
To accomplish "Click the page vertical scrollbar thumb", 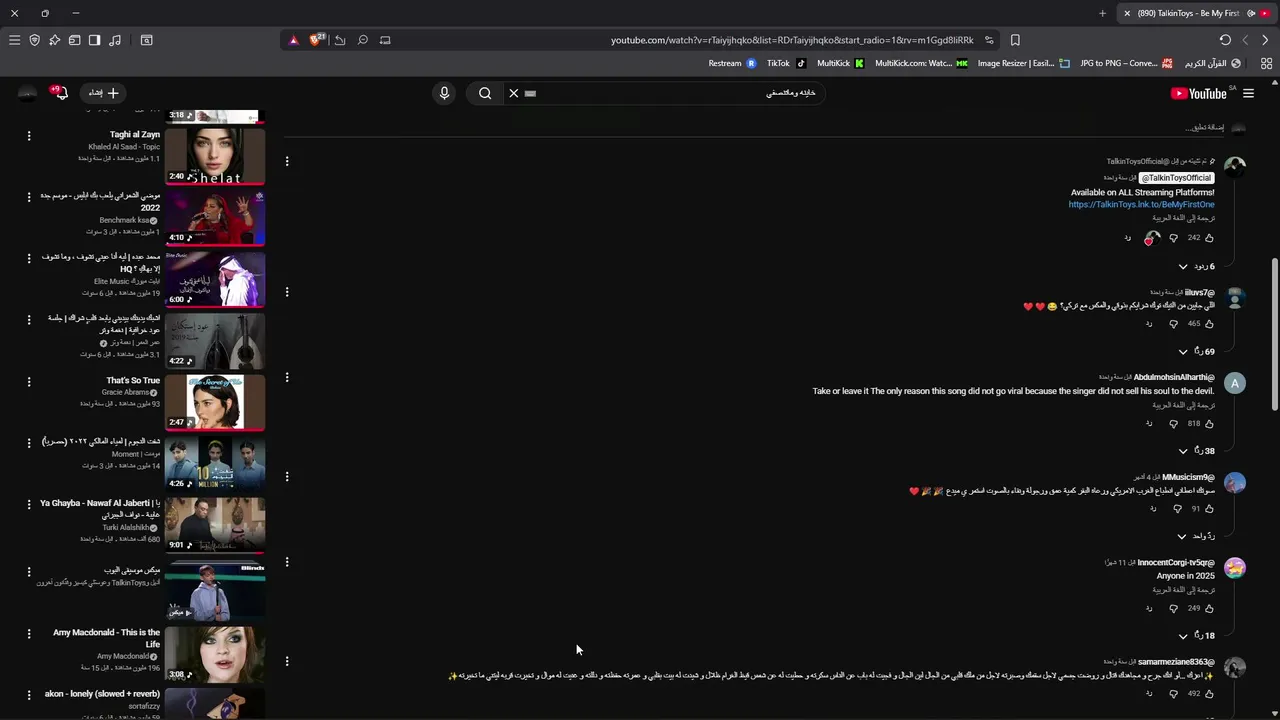I will point(1274,333).
